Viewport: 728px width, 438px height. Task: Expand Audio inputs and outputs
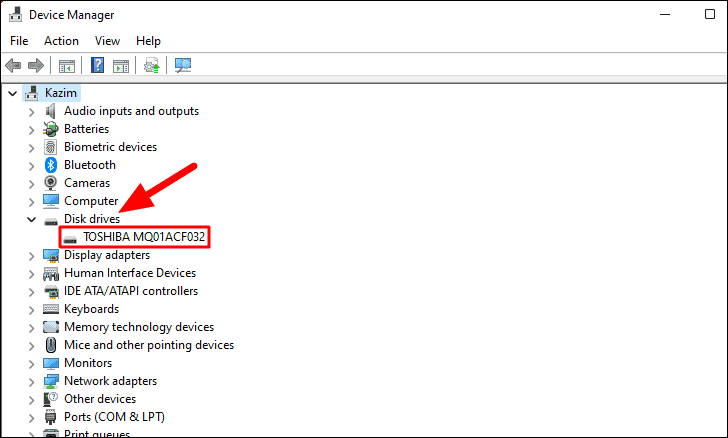(31, 111)
